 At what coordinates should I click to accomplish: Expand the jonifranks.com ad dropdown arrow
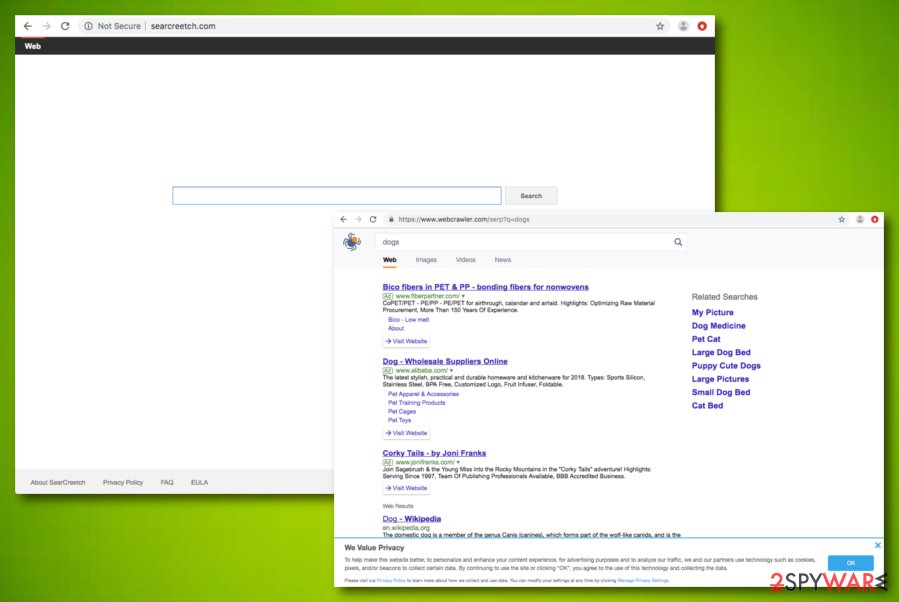(458, 462)
